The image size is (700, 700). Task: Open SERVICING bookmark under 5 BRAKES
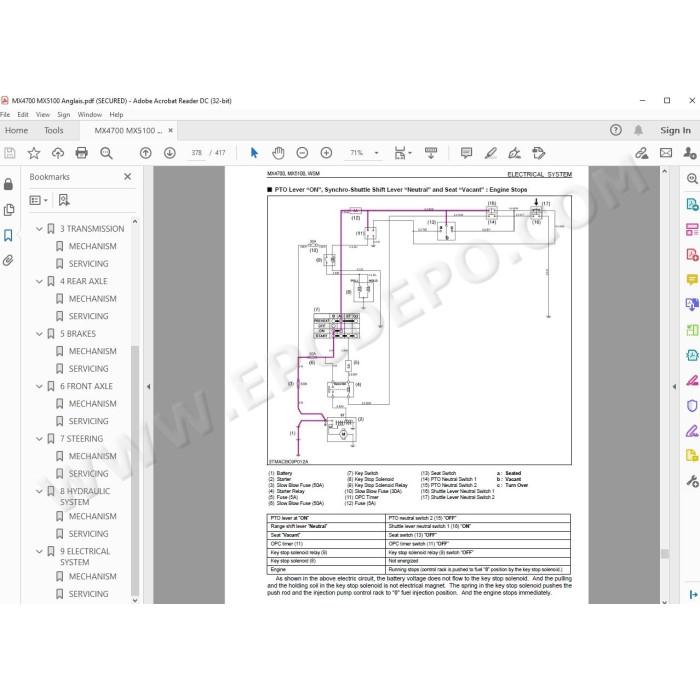[88, 369]
